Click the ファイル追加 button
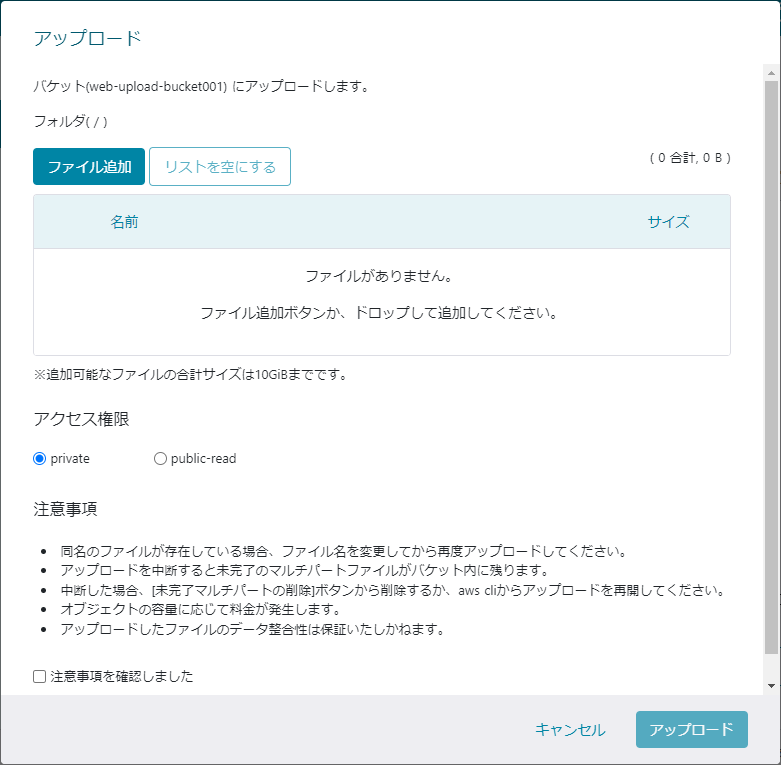Viewport: 781px width, 765px height. coord(89,167)
